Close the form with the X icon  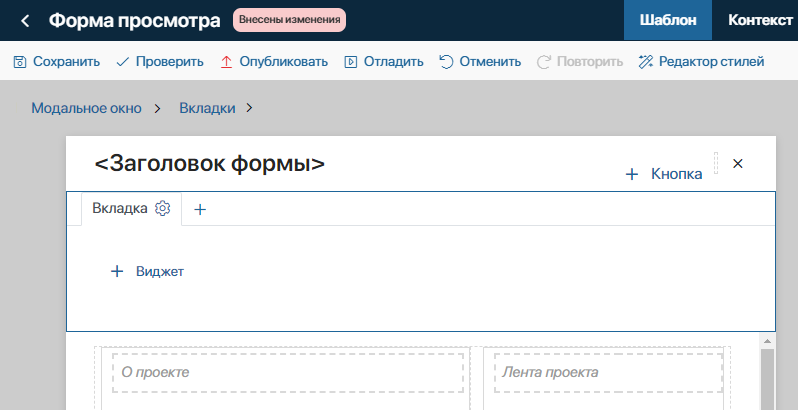pyautogui.click(x=737, y=163)
